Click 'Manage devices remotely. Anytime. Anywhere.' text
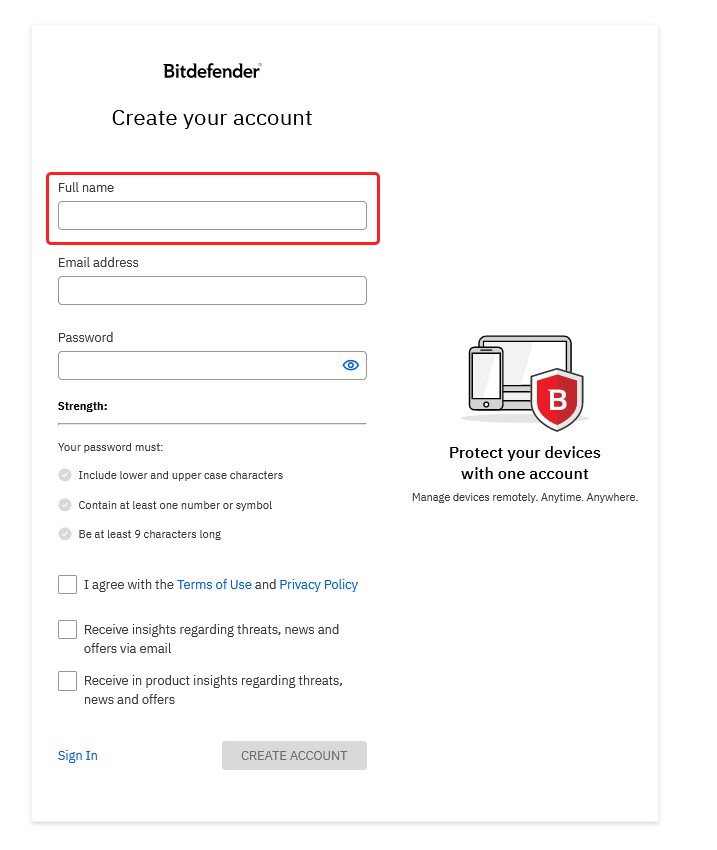The width and height of the screenshot is (717, 850). [x=525, y=497]
